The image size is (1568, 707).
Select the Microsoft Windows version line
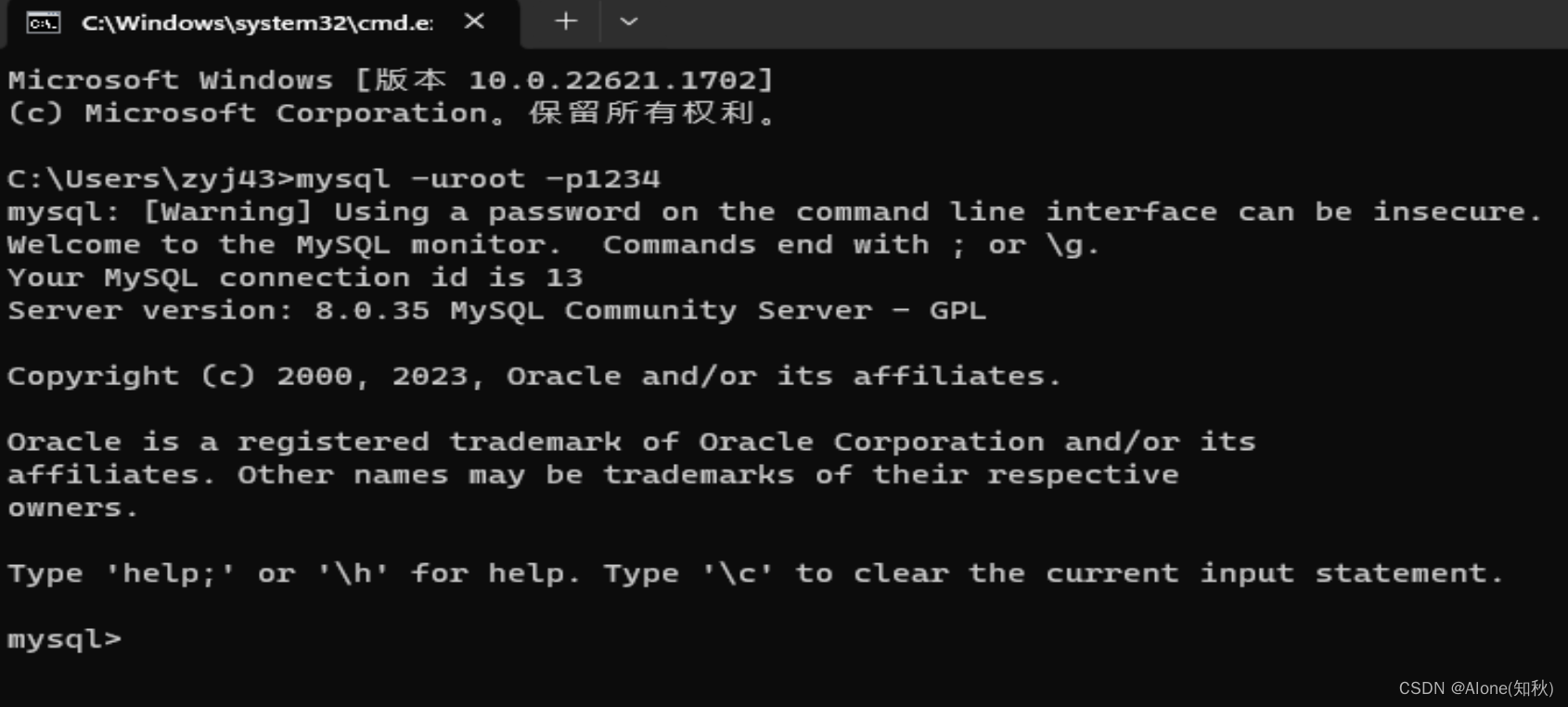(x=390, y=79)
